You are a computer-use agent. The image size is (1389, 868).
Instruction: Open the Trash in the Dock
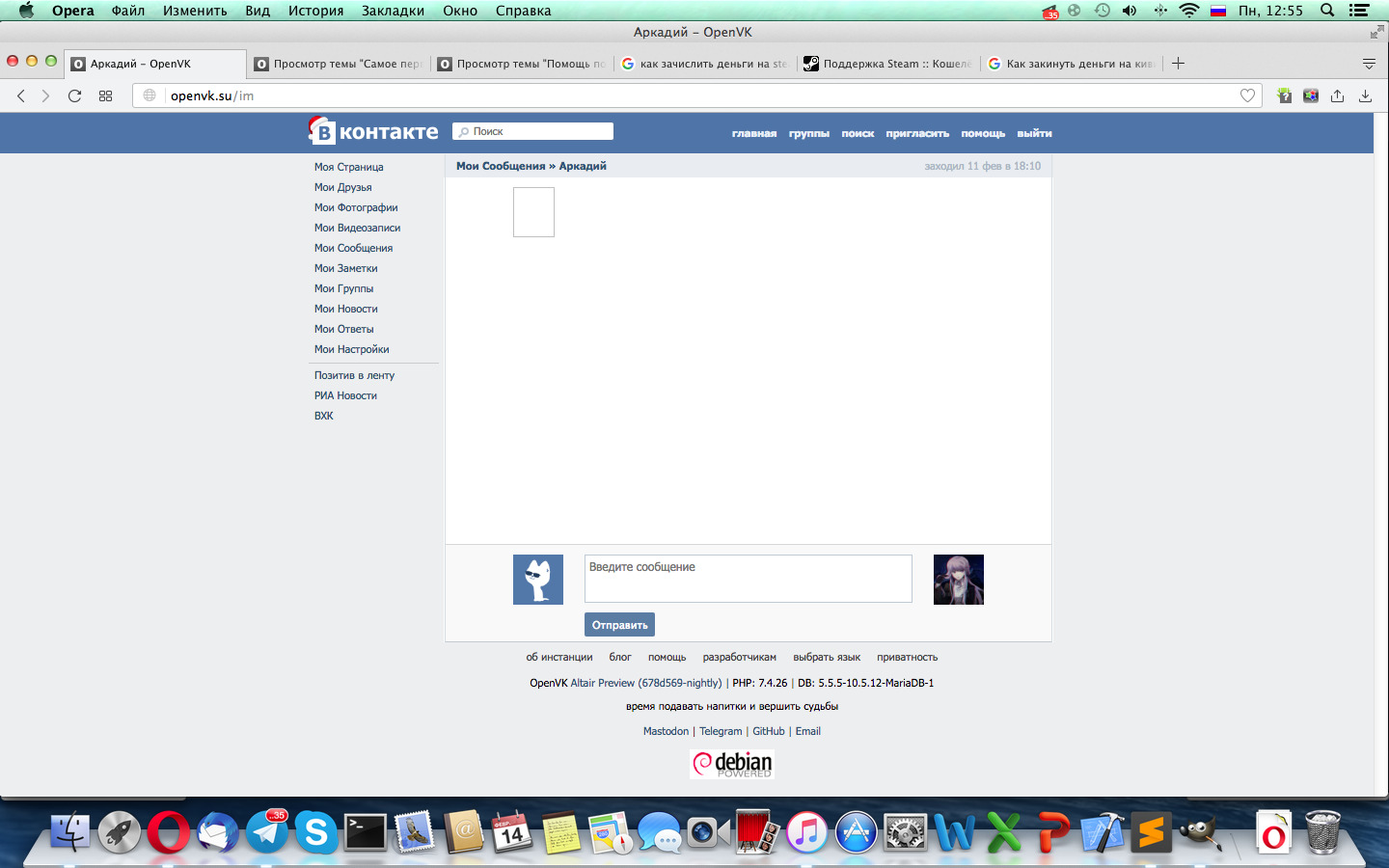coord(1323,832)
